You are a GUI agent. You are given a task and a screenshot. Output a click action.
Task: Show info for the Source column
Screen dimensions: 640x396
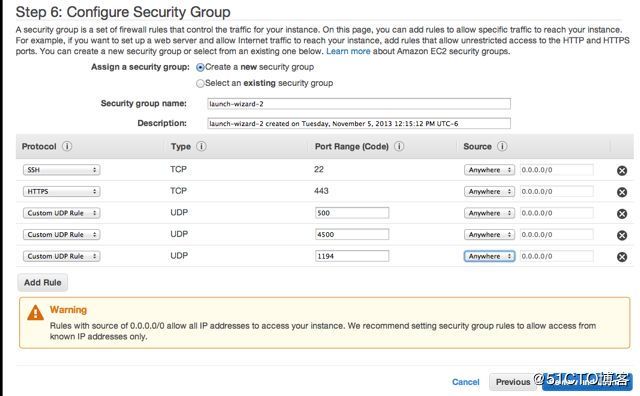point(502,146)
